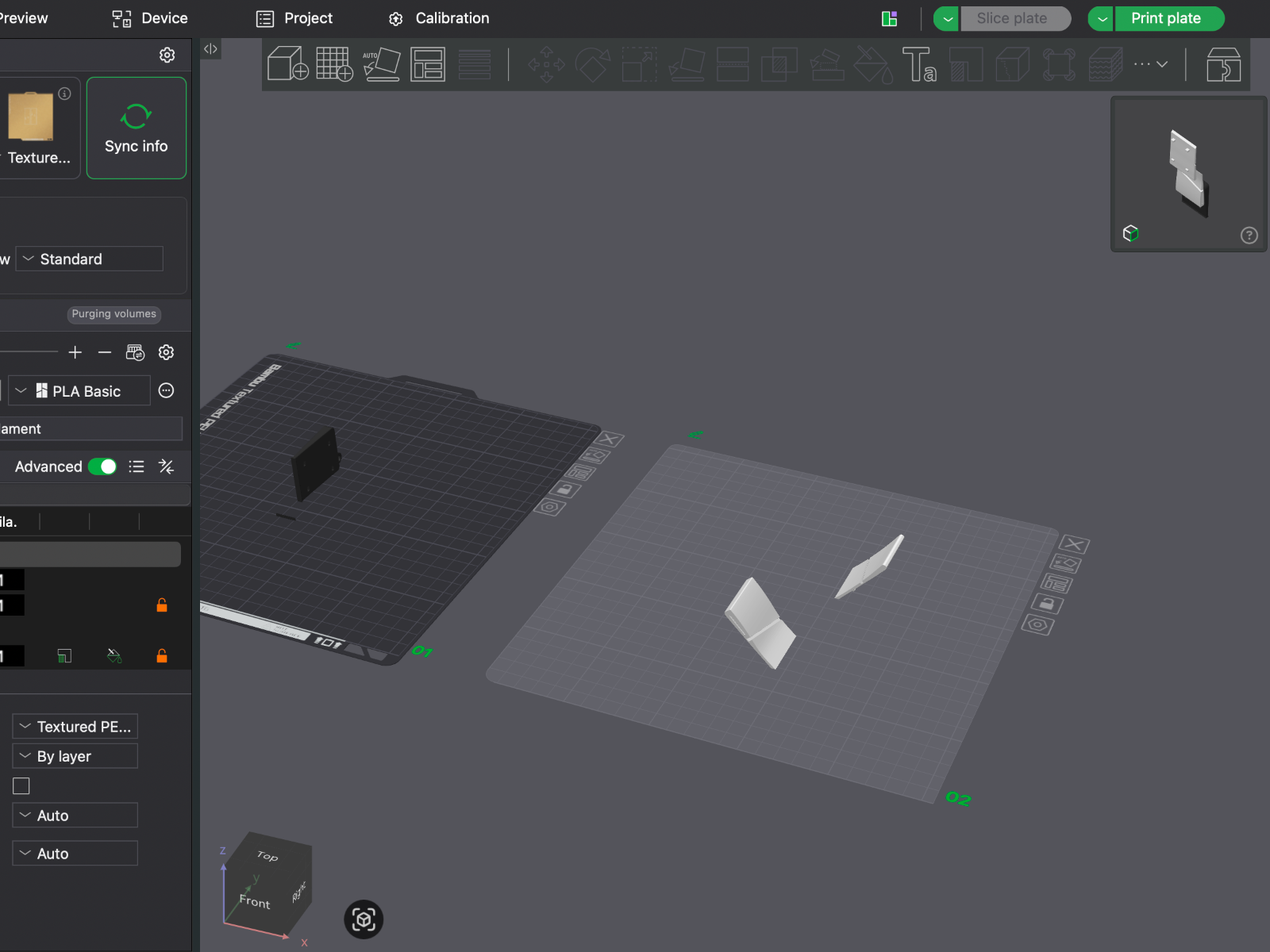The height and width of the screenshot is (952, 1270).
Task: Run the Auto orient tool
Action: (381, 63)
